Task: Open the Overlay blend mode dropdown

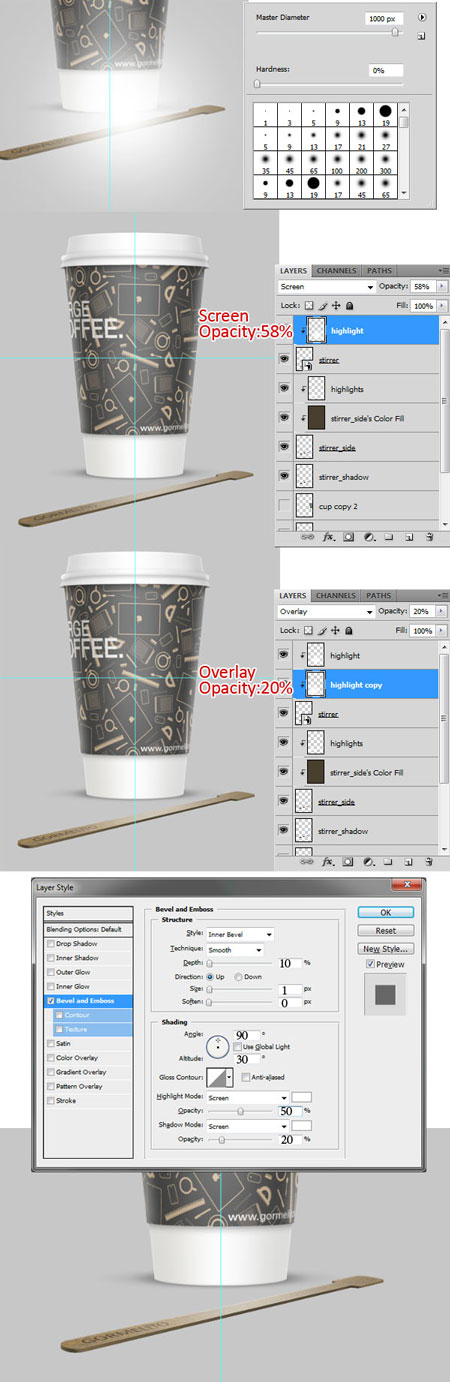Action: 326,611
